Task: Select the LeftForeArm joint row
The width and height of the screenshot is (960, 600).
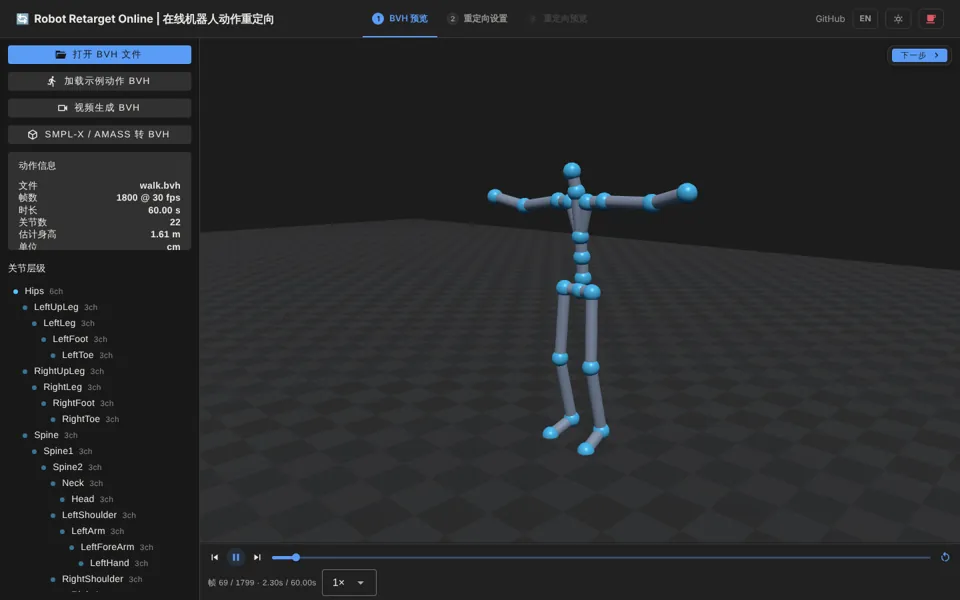Action: 99,547
